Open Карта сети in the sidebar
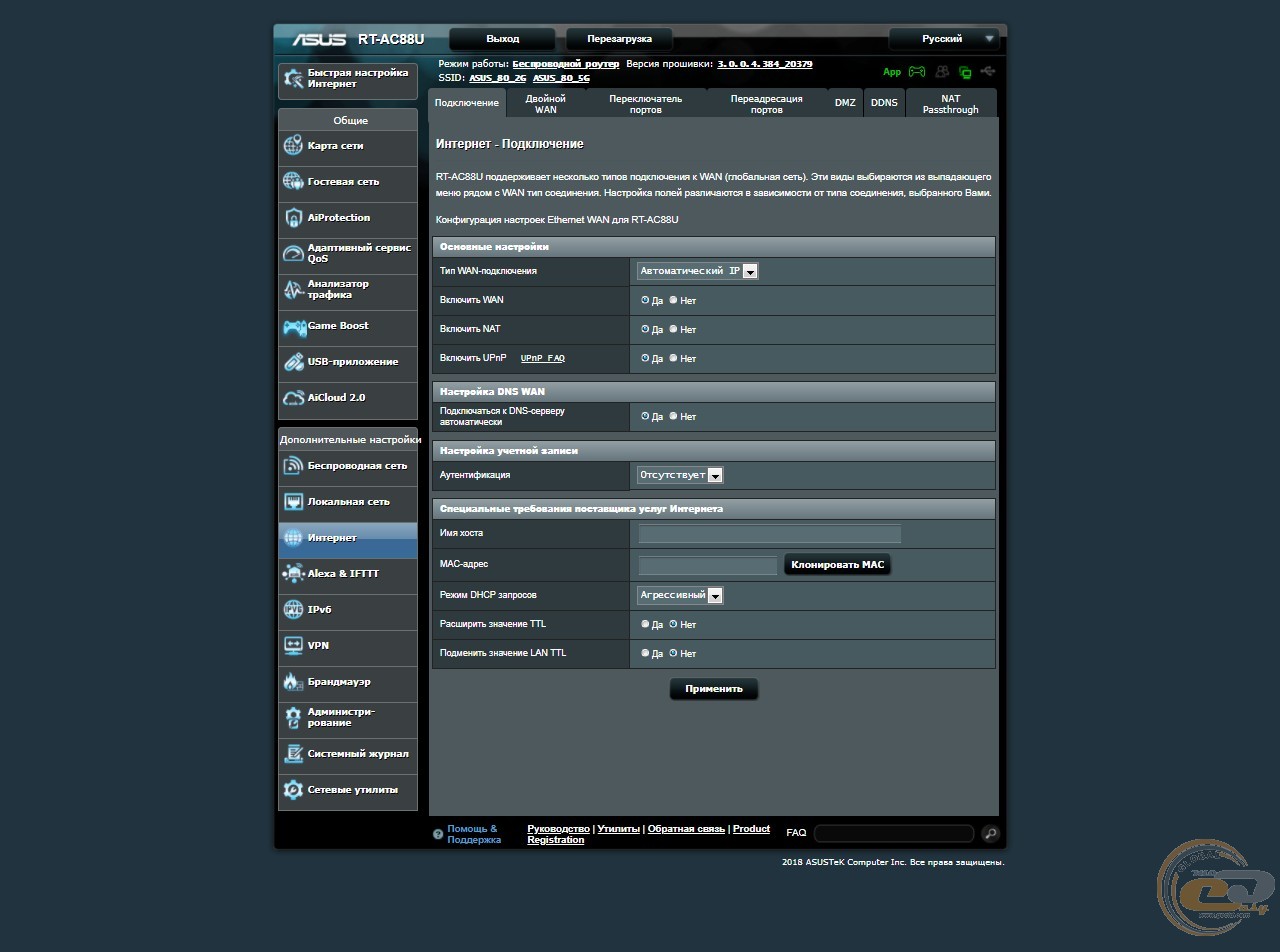Viewport: 1280px width, 952px height. pyautogui.click(x=348, y=147)
